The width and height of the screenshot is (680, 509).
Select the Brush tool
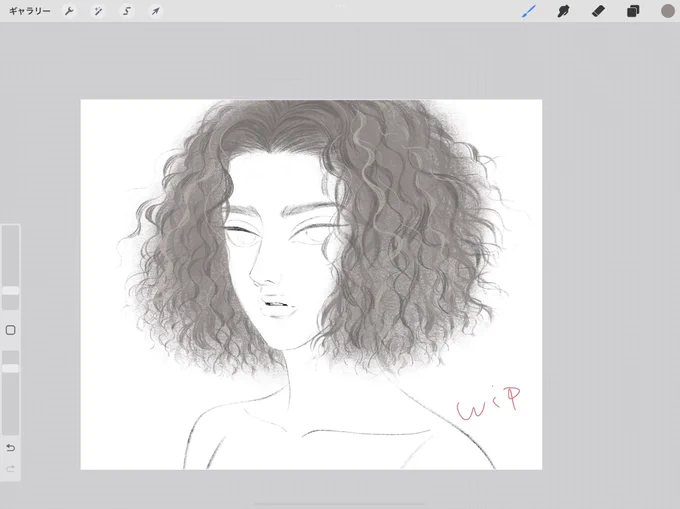pyautogui.click(x=529, y=11)
